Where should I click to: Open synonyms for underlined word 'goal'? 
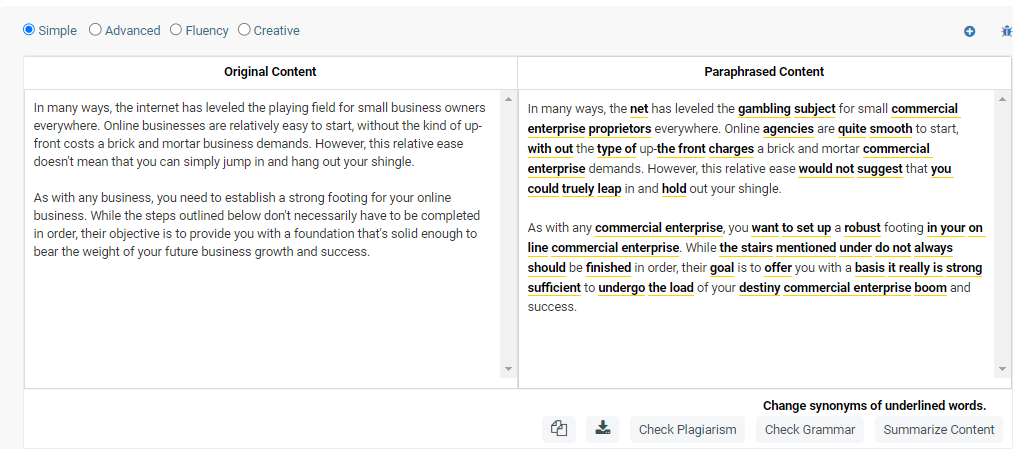tap(722, 267)
